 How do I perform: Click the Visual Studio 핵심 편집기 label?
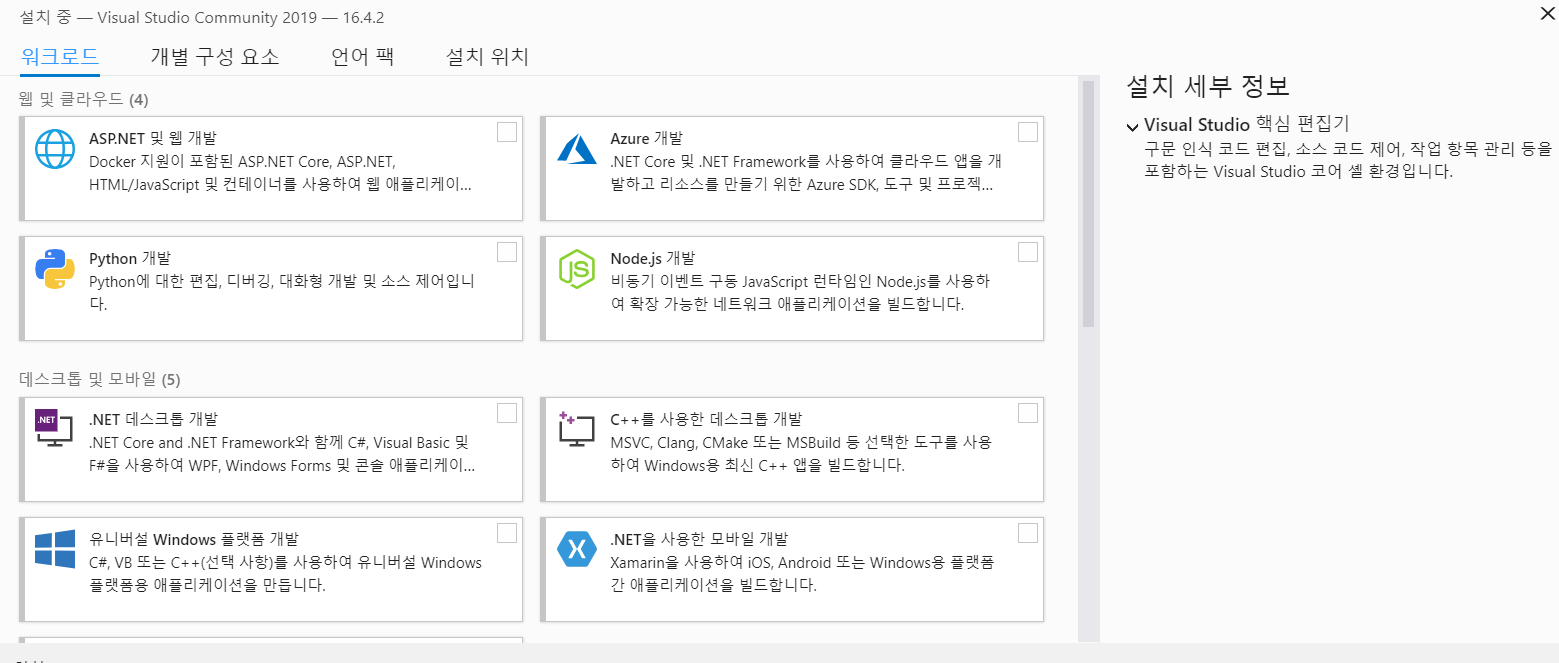1247,125
